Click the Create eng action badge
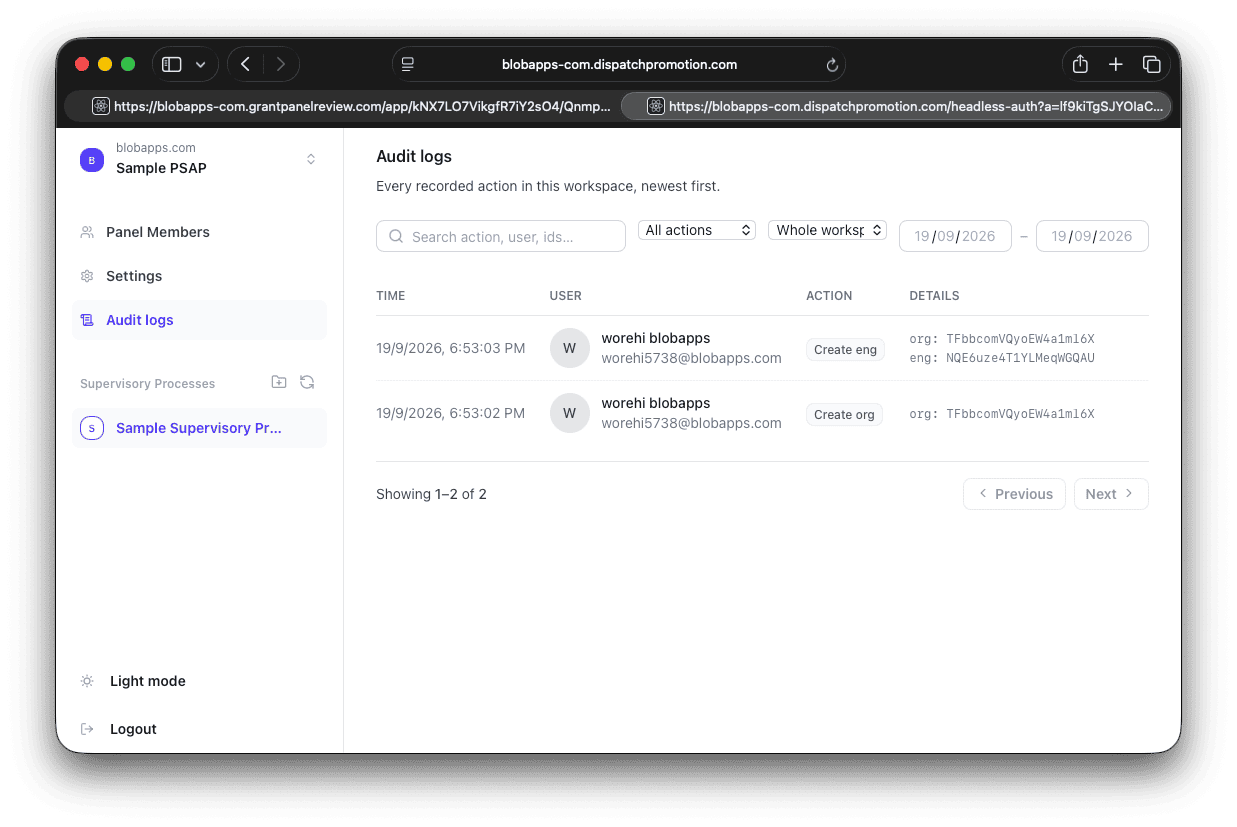The image size is (1237, 827). tap(845, 349)
